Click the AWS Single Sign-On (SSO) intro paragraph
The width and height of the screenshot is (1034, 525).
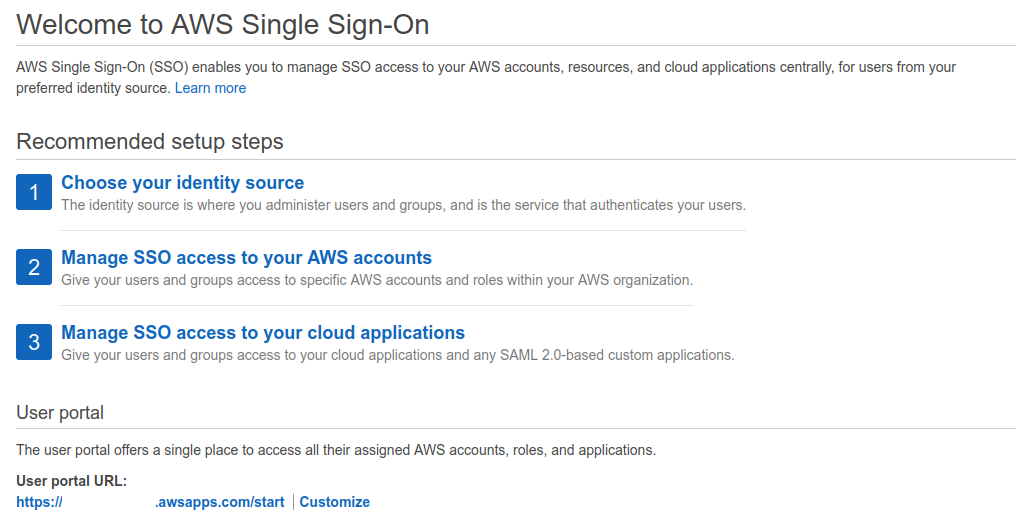pos(486,78)
